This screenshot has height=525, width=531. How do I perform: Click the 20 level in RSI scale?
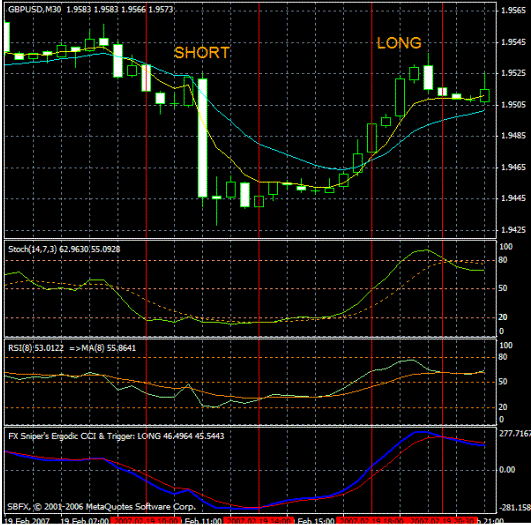click(x=503, y=407)
